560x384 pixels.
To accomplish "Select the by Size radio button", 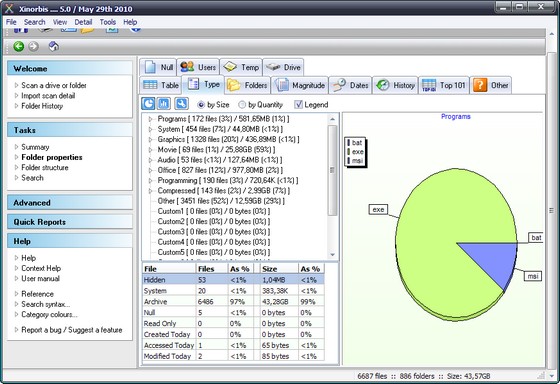I will coord(201,105).
